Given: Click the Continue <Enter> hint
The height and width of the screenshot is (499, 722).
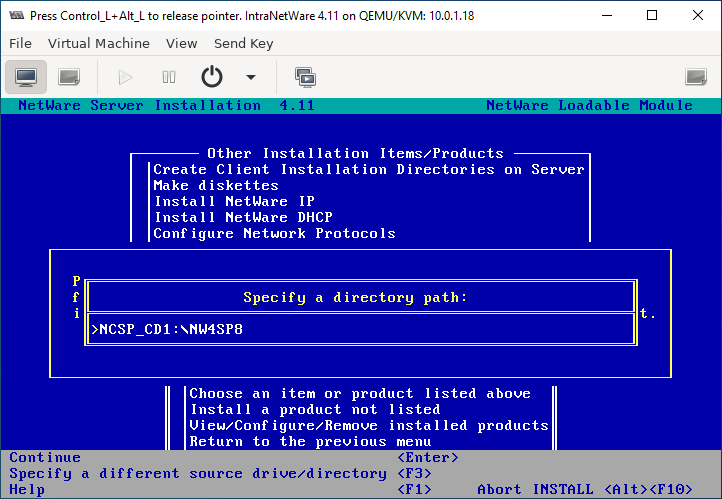Looking at the screenshot, I should coord(234,458).
